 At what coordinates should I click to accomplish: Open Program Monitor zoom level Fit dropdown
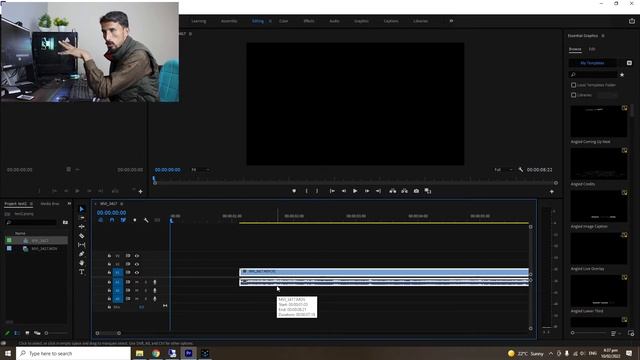coord(201,169)
